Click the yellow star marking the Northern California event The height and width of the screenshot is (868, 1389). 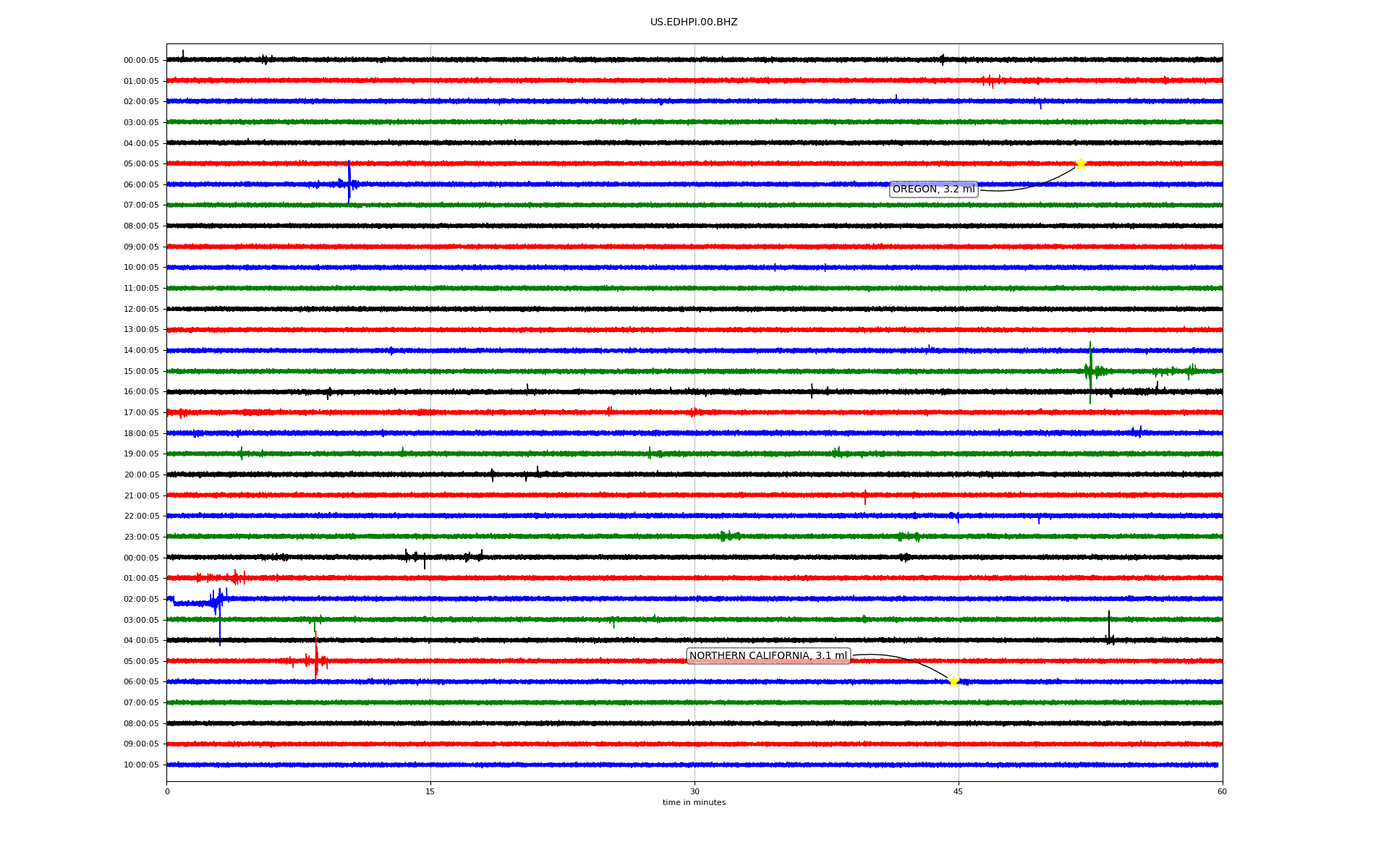click(x=953, y=681)
